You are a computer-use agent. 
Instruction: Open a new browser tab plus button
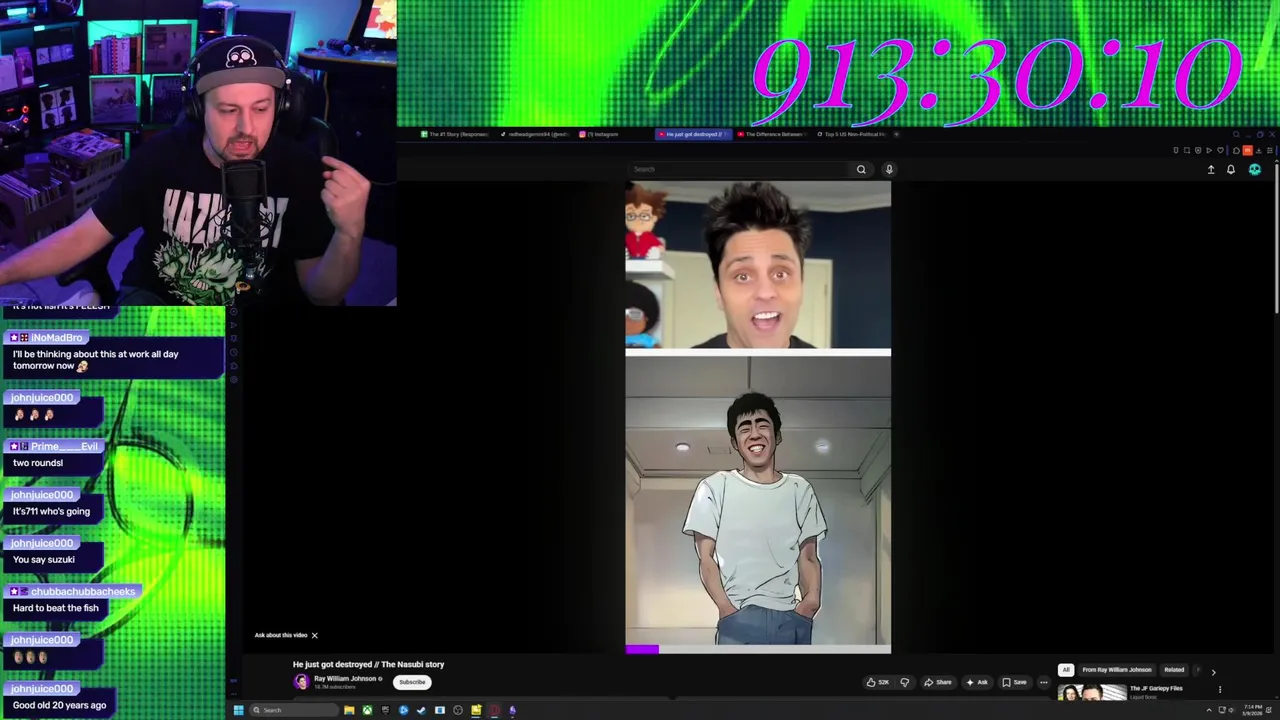(x=896, y=134)
